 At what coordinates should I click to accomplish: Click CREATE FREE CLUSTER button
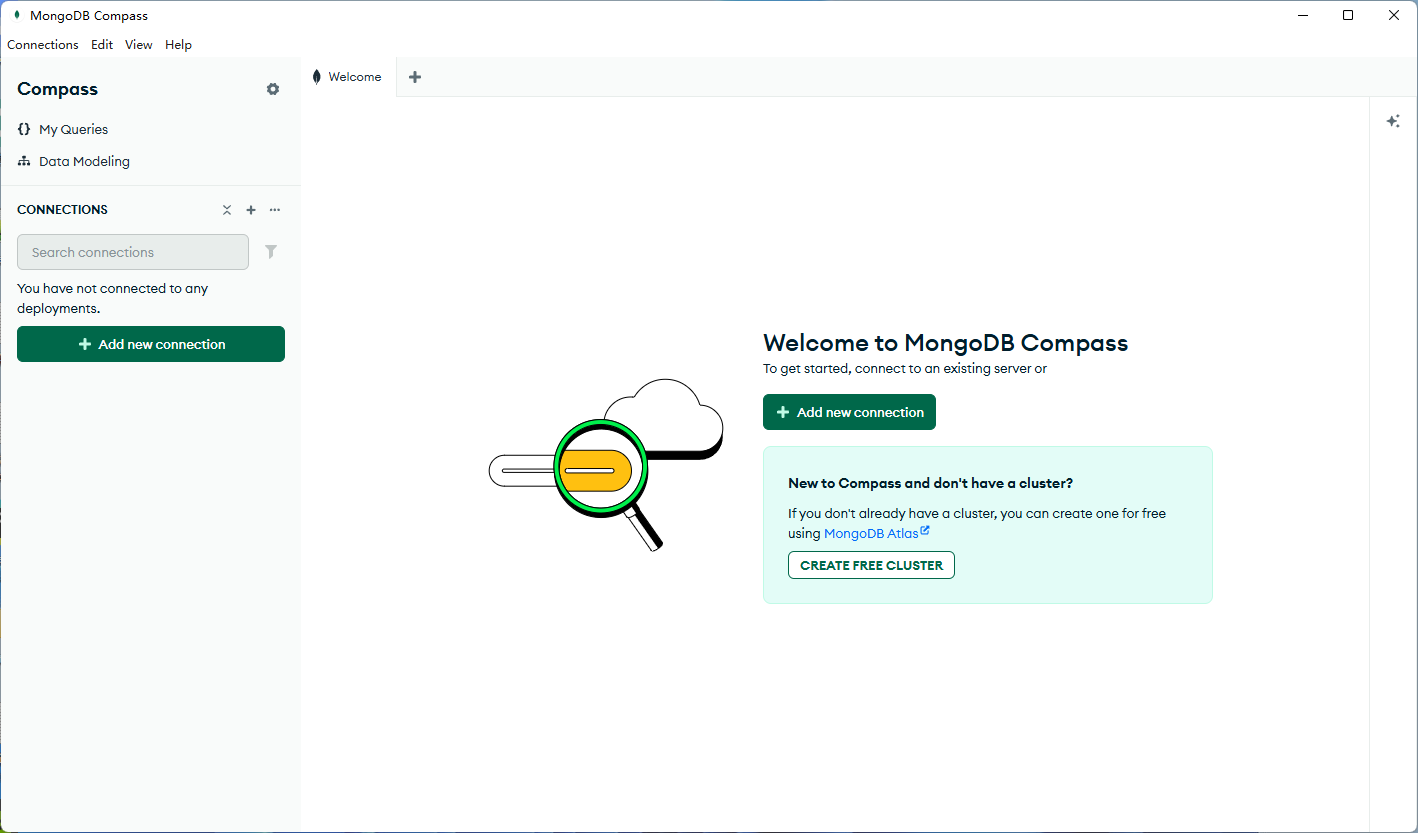(x=871, y=565)
